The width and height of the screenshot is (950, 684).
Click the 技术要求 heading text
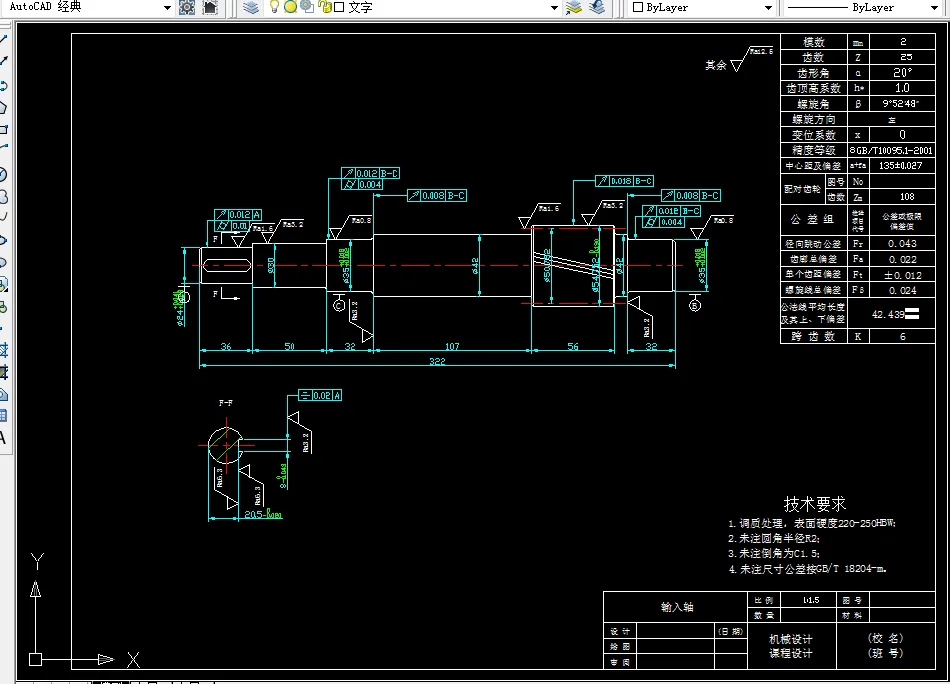pyautogui.click(x=814, y=504)
